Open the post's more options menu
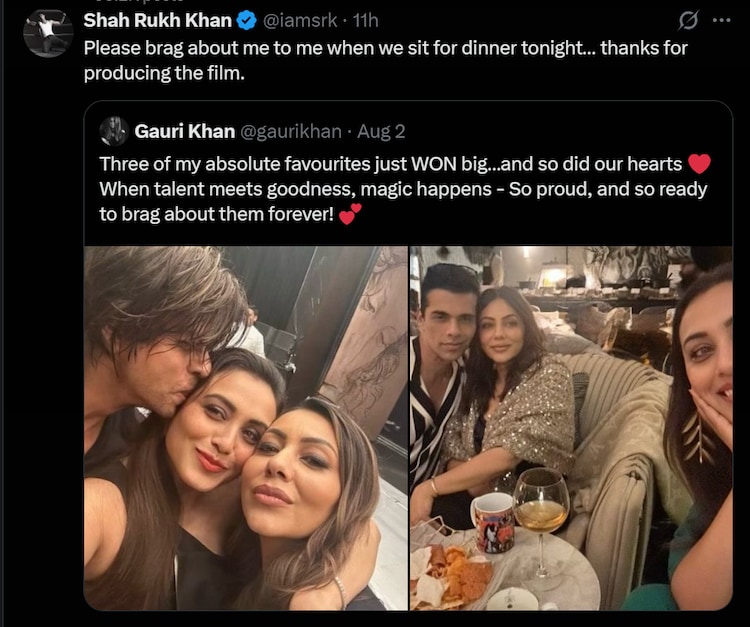This screenshot has height=627, width=750. 720,20
